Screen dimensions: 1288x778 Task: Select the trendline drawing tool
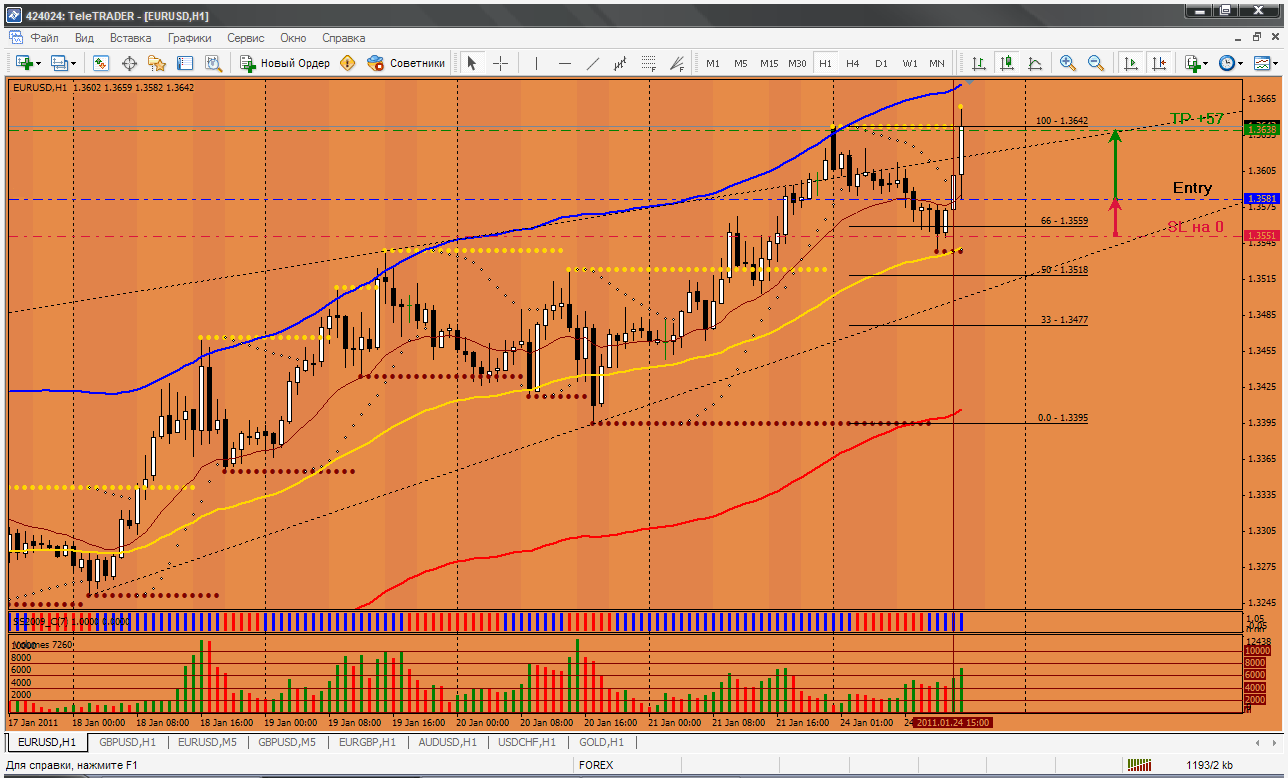593,63
